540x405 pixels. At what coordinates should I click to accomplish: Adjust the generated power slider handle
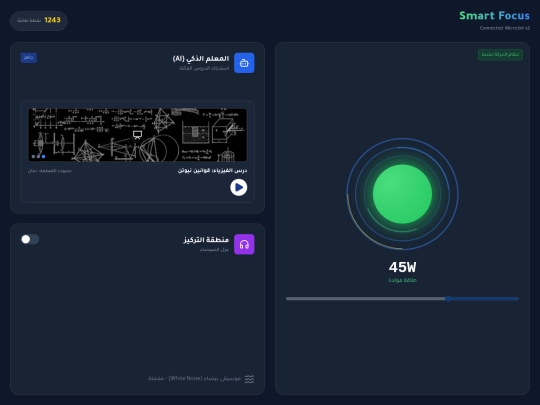448,299
